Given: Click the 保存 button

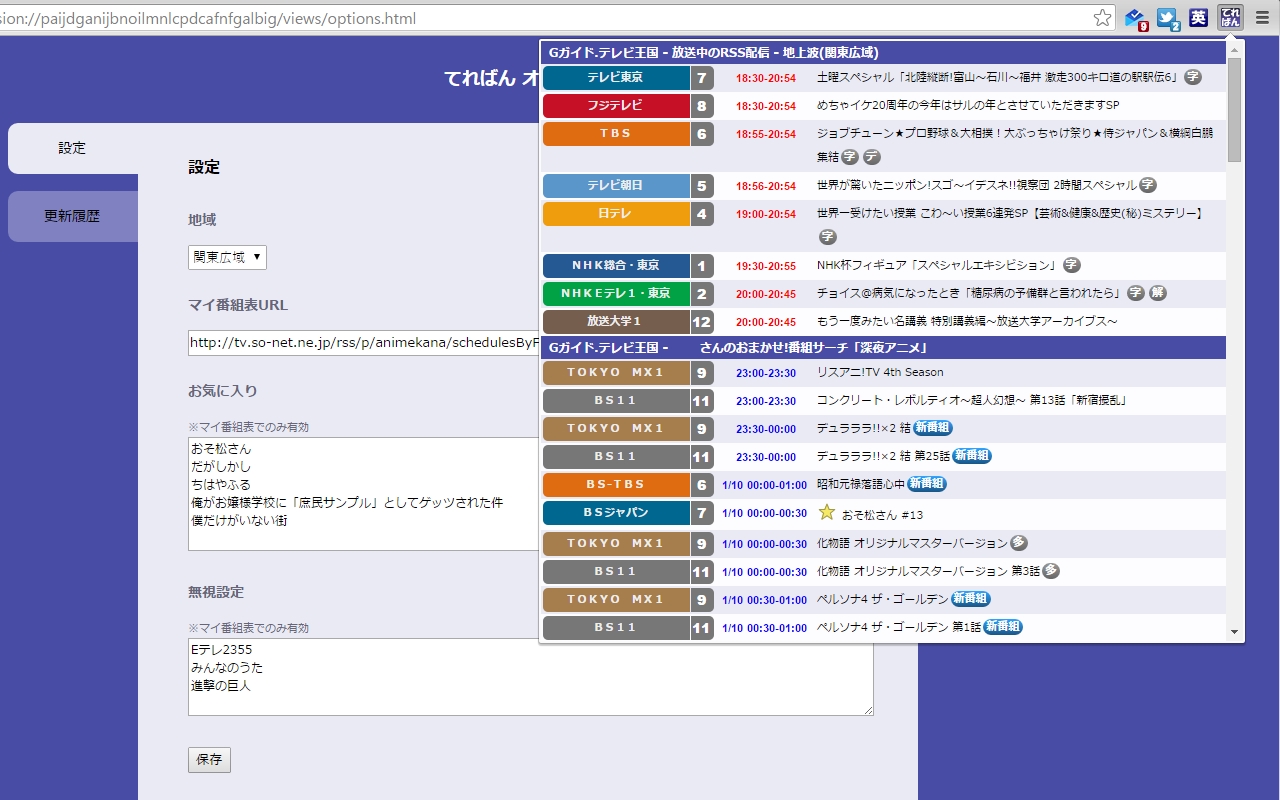Looking at the screenshot, I should tap(209, 759).
